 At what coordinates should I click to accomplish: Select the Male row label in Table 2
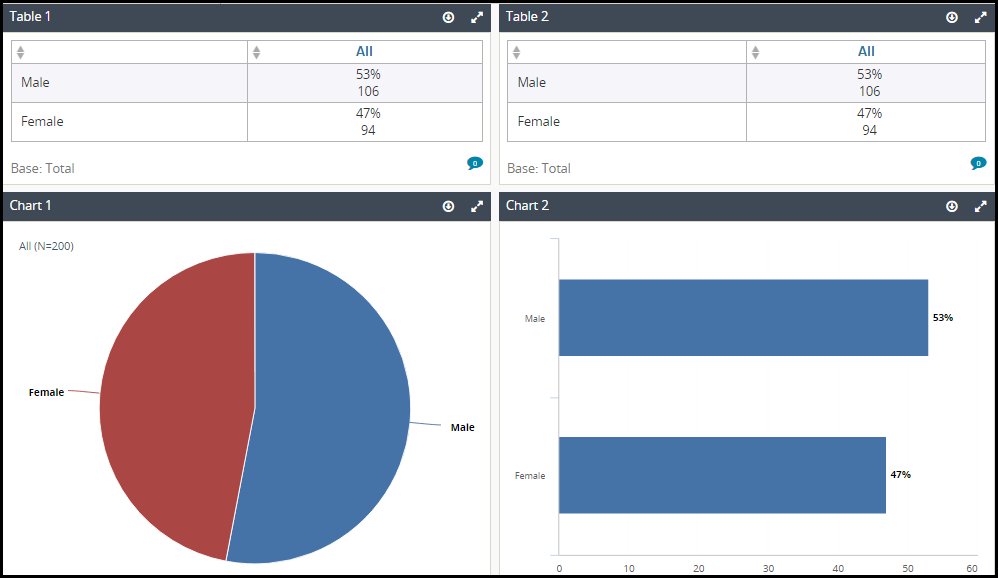point(531,83)
